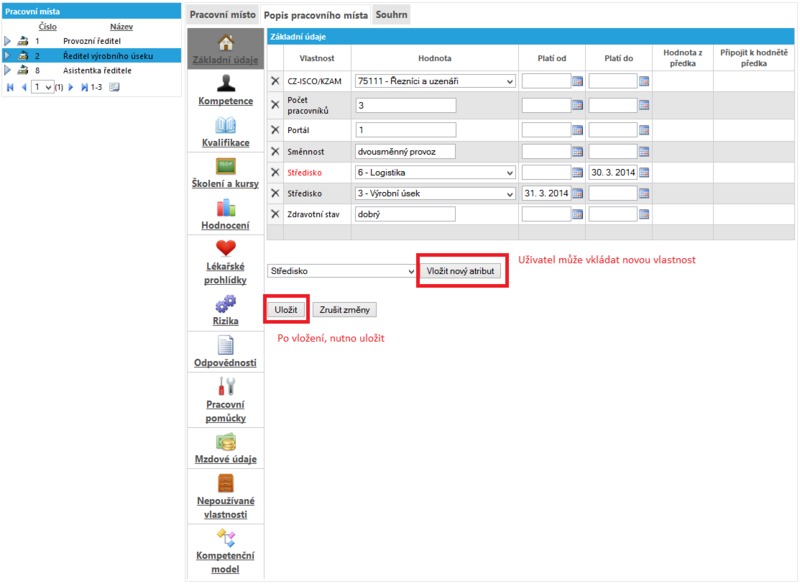
Task: Go to last page of Pracovní místa
Action: point(84,87)
